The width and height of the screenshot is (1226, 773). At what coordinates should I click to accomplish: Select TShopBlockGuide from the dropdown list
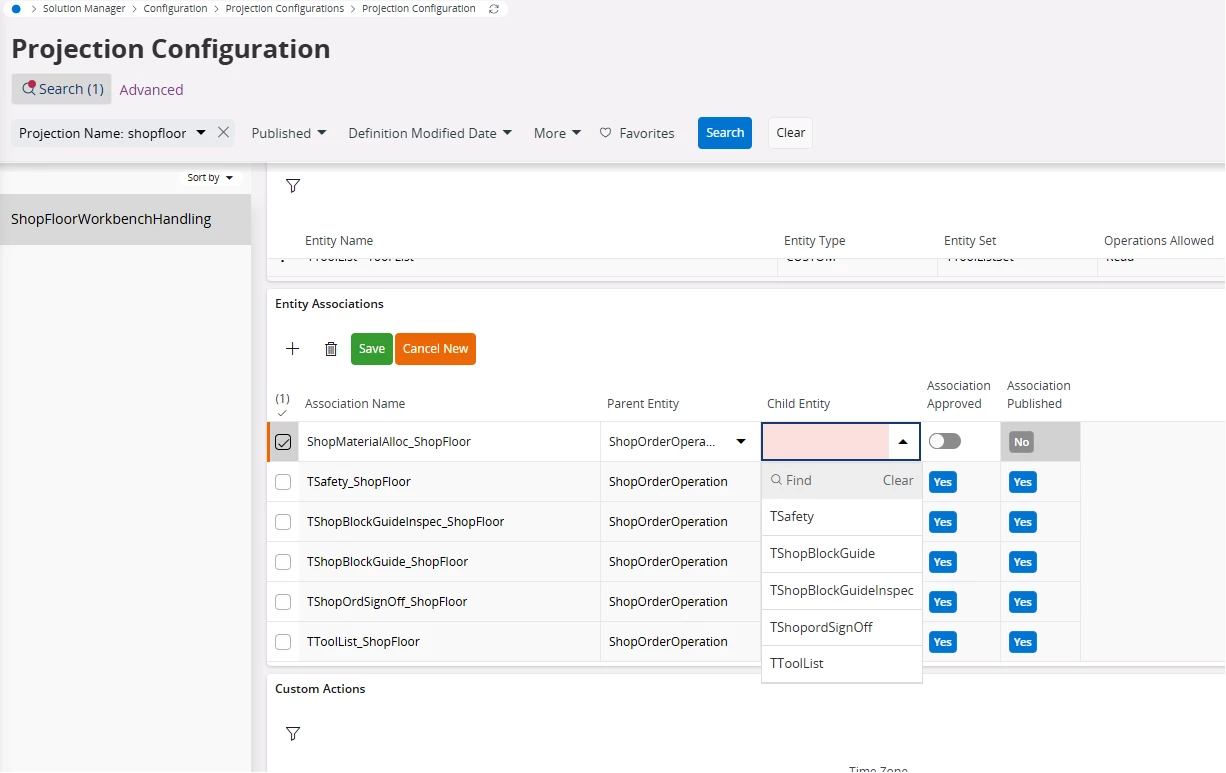point(841,553)
